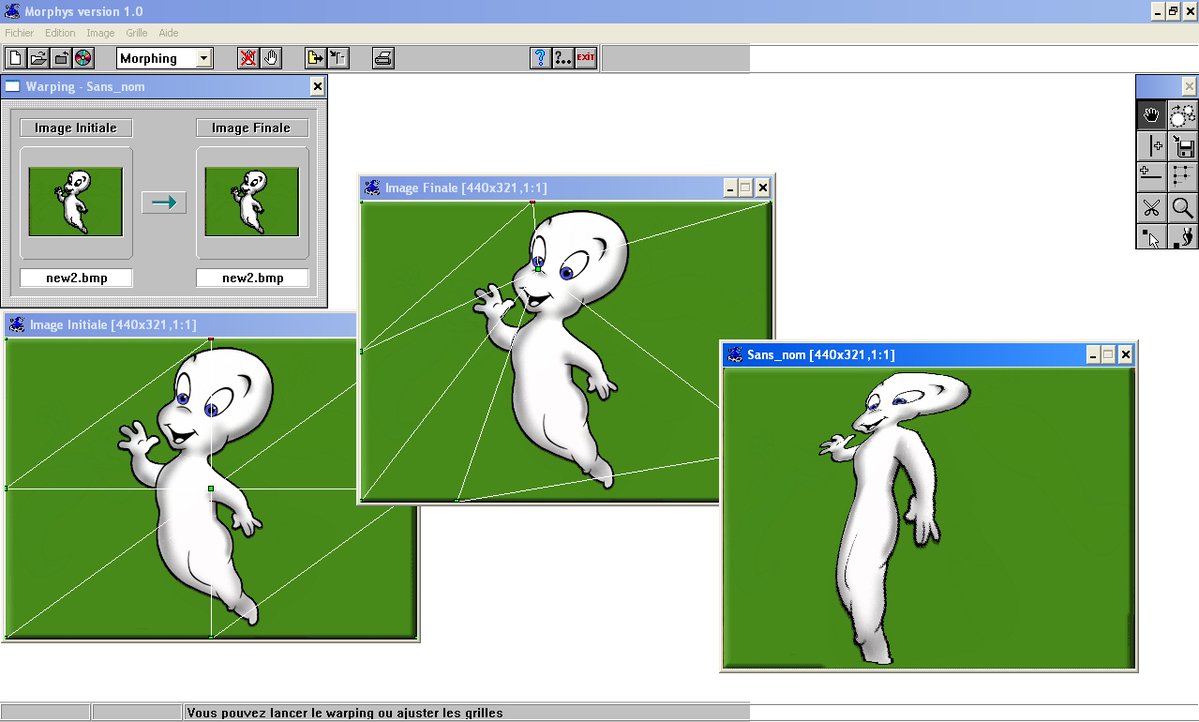Close the floating tool palette

click(1188, 86)
